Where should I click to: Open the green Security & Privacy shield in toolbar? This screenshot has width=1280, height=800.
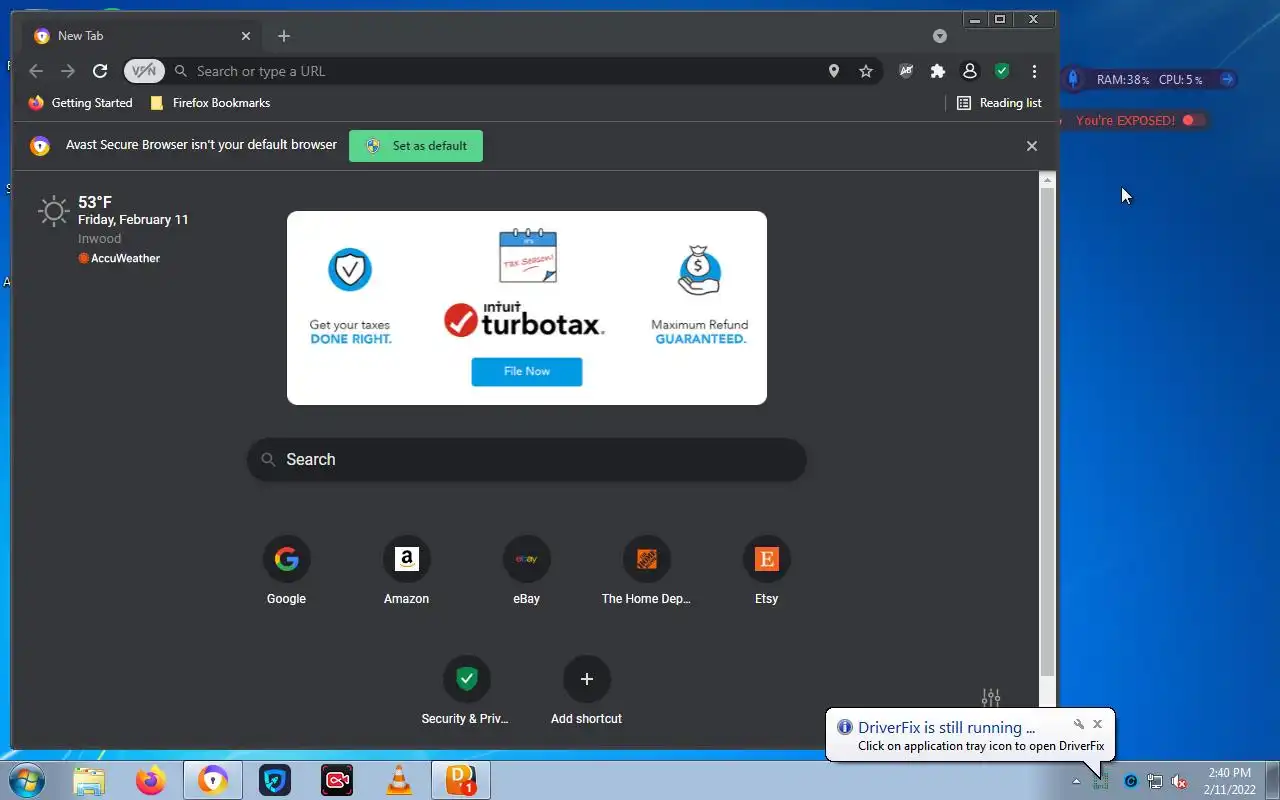point(1001,71)
